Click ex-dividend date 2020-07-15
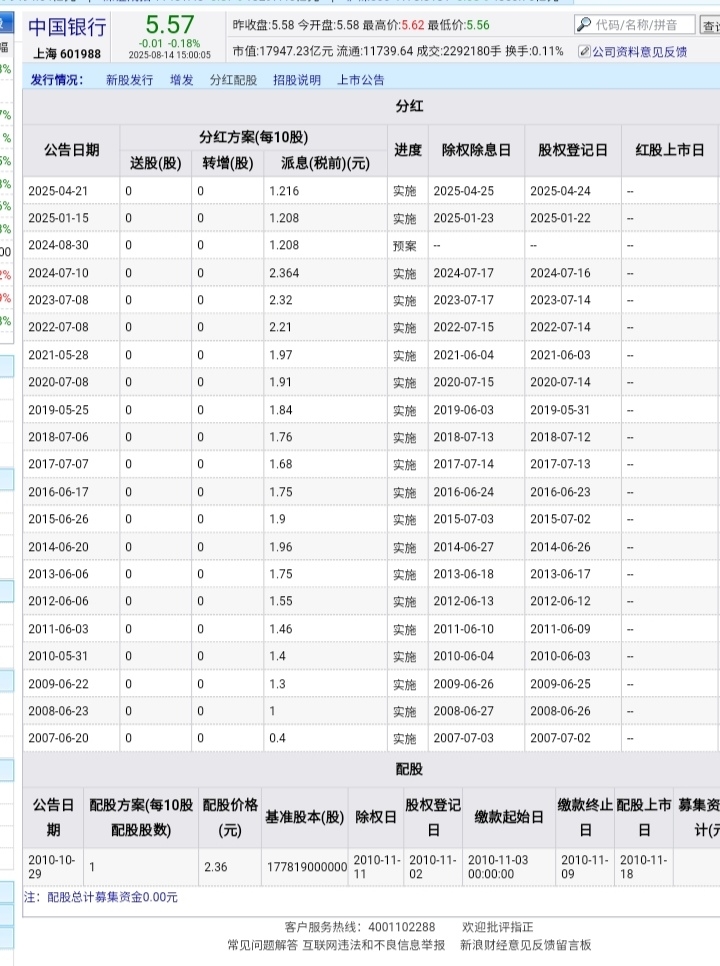The image size is (720, 966). (464, 382)
